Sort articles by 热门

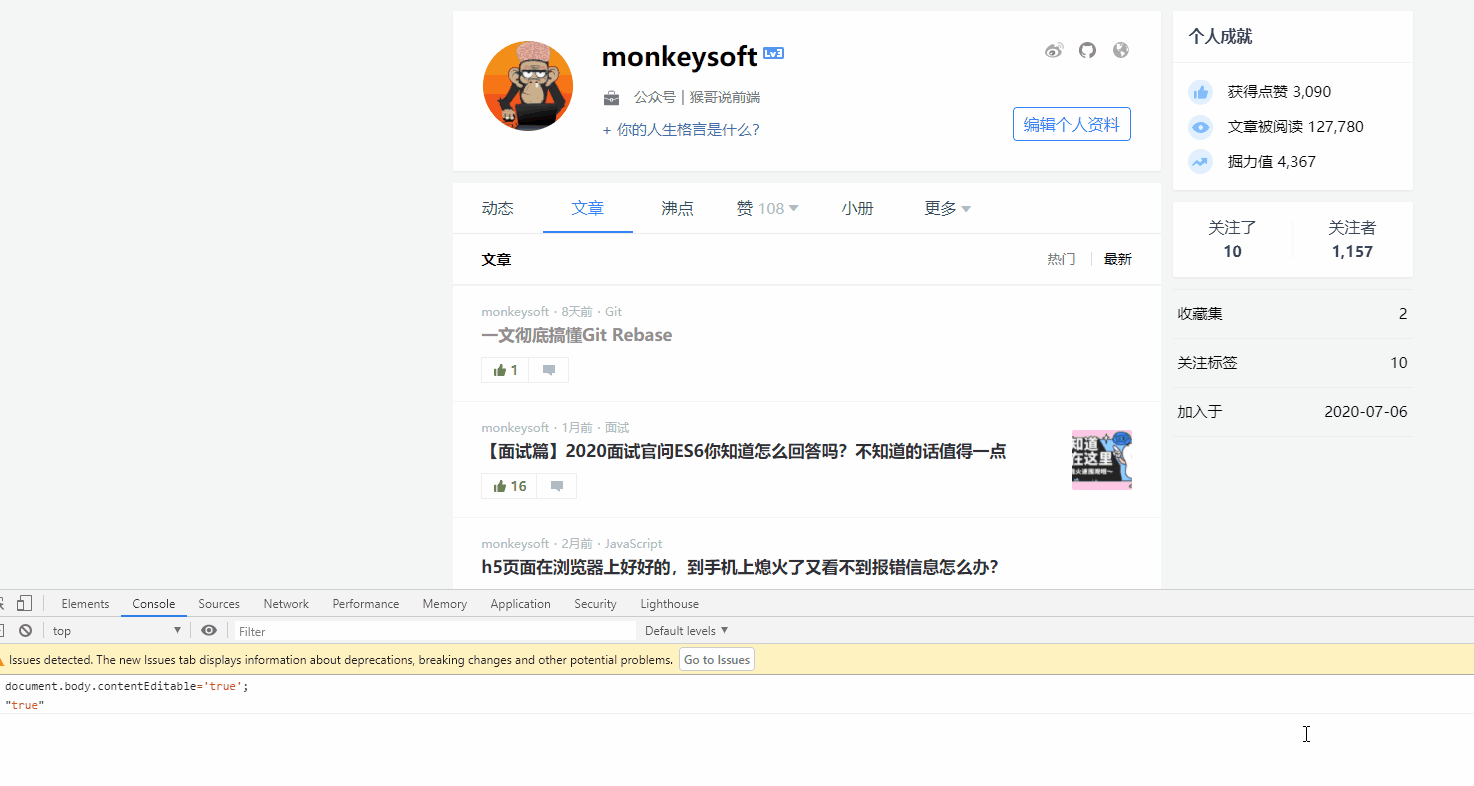[1061, 259]
